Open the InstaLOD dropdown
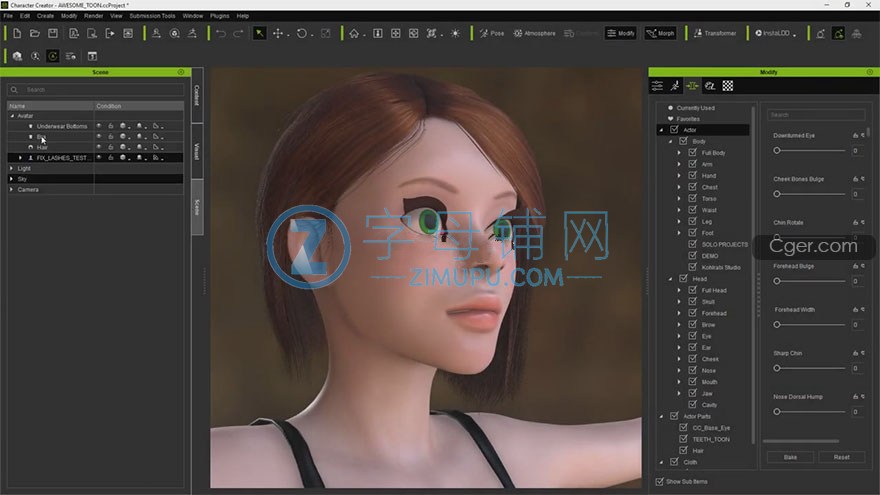This screenshot has width=880, height=495. tap(777, 33)
